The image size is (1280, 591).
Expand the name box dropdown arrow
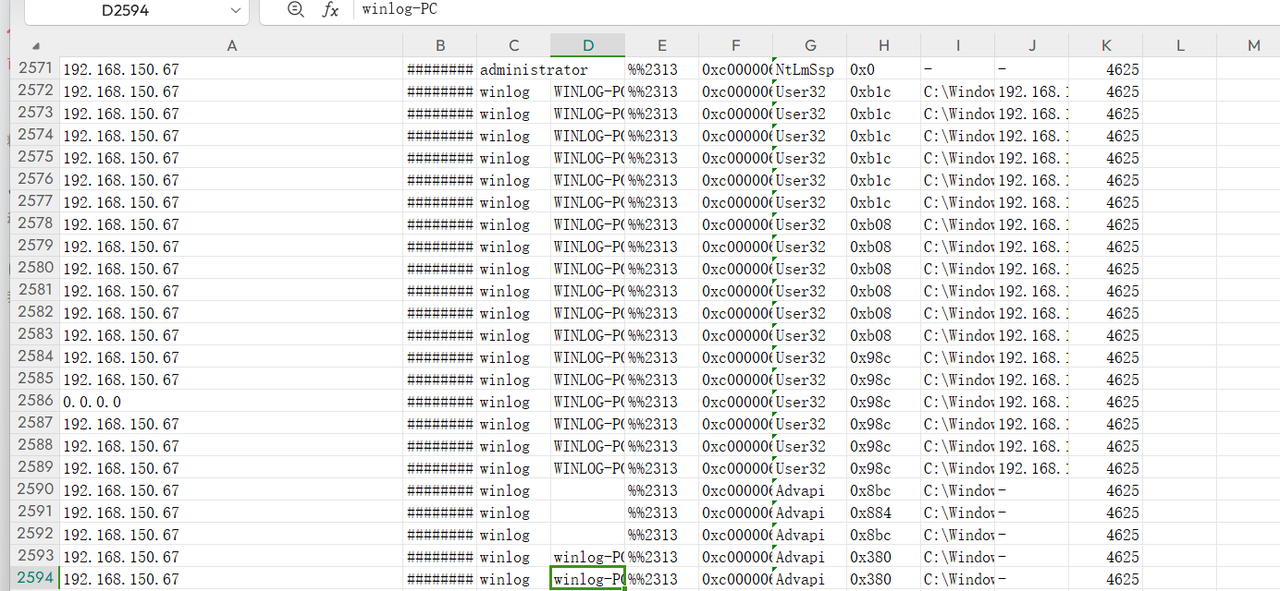click(236, 10)
